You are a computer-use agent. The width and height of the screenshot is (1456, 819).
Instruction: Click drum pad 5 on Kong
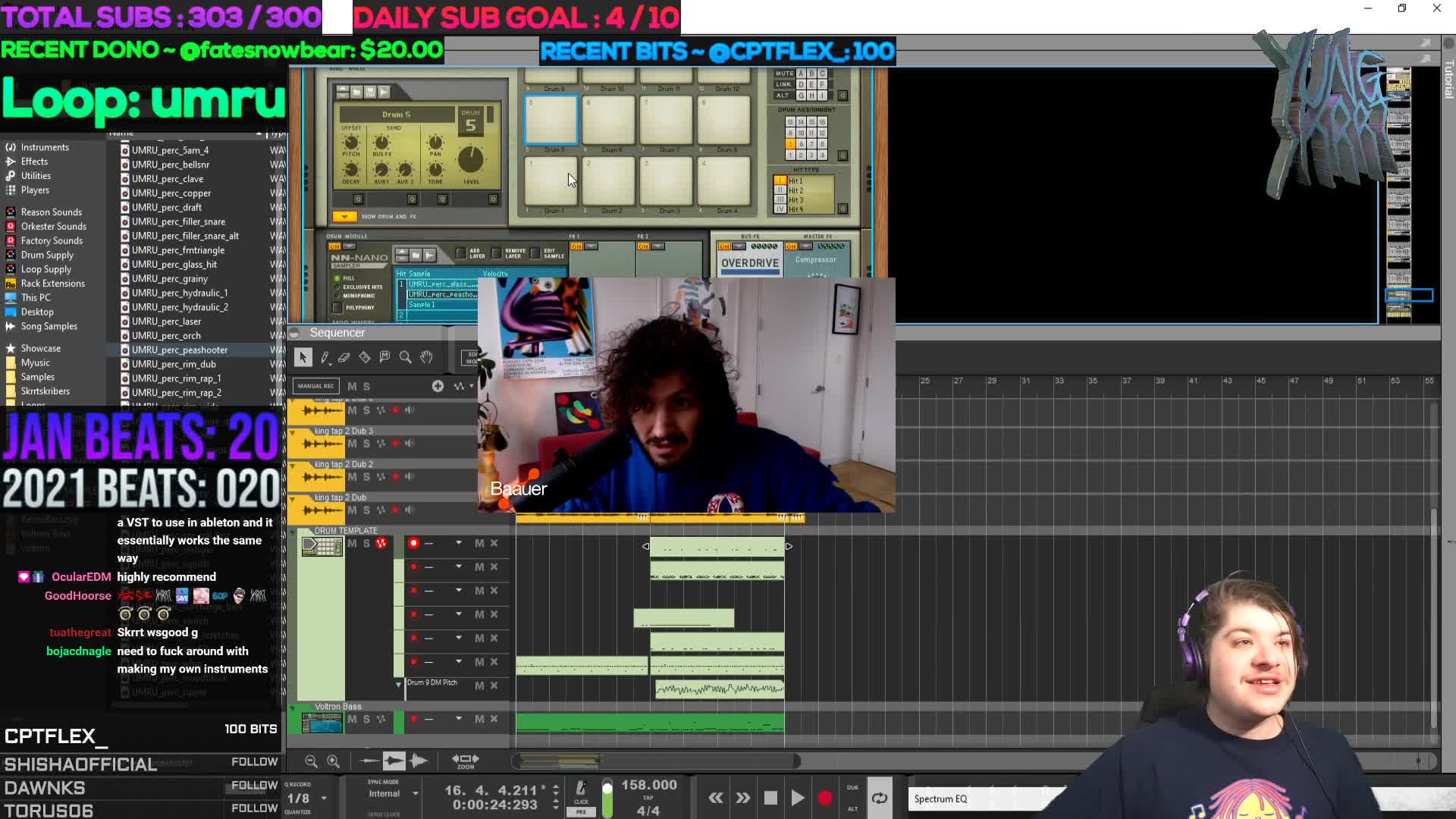coord(551,121)
